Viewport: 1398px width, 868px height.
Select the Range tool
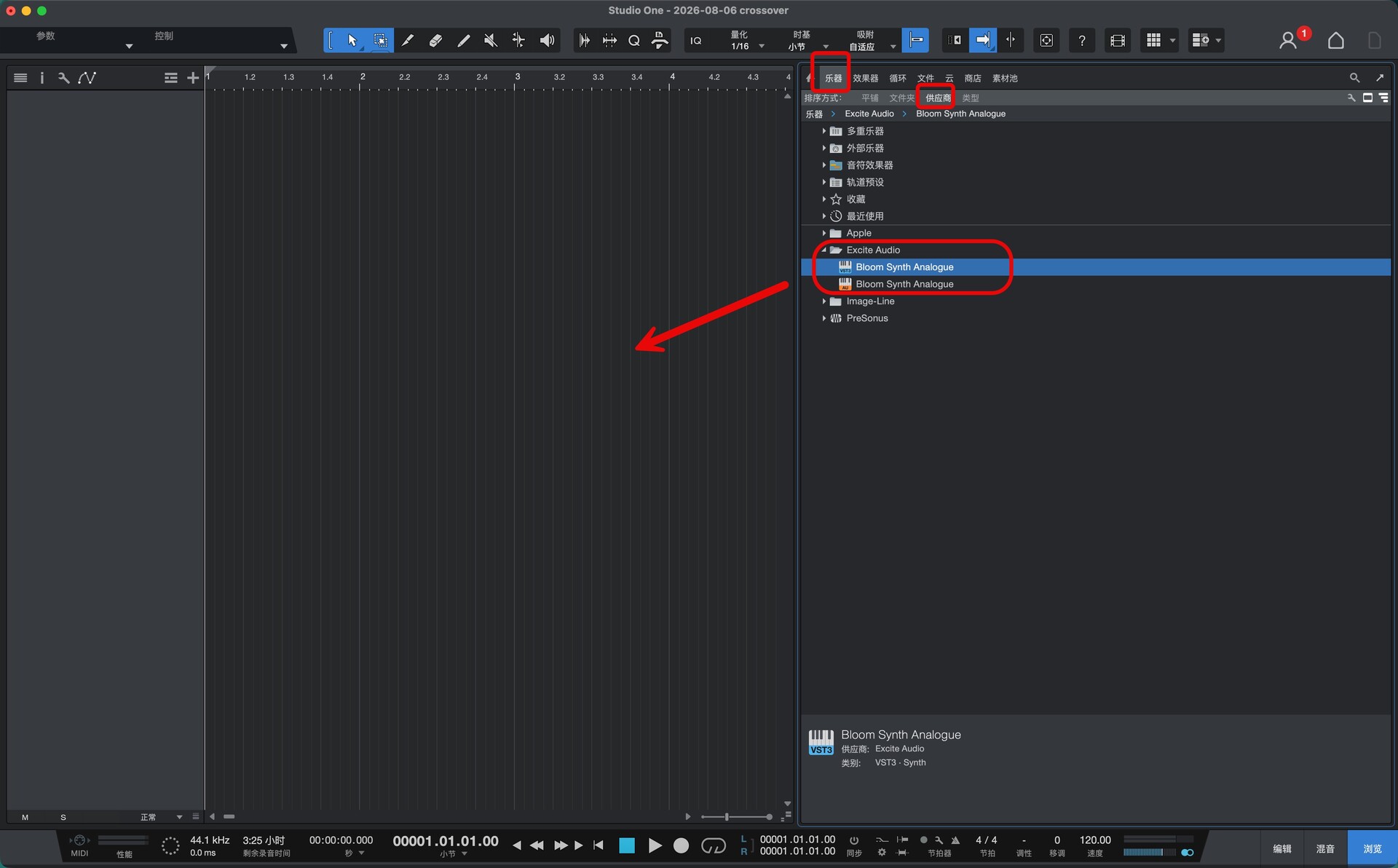coord(380,41)
